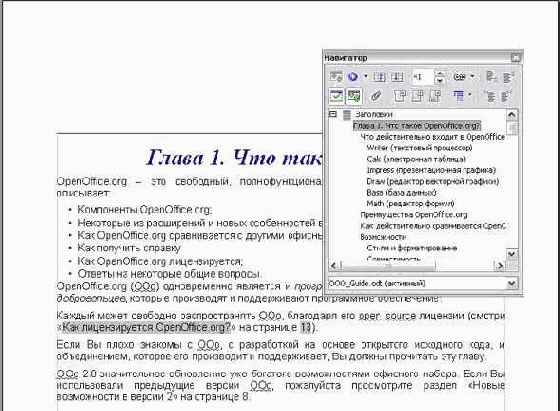Click the page reference number 13 field

tap(305, 327)
